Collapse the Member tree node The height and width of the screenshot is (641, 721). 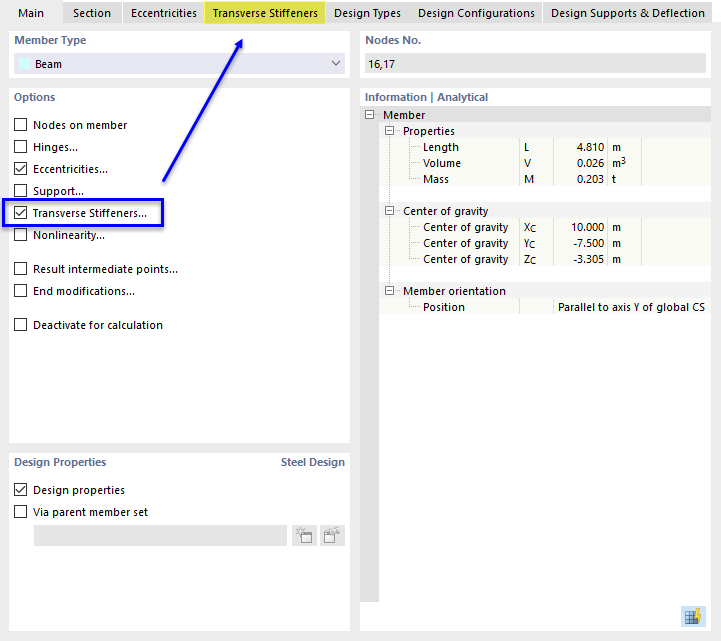(370, 114)
